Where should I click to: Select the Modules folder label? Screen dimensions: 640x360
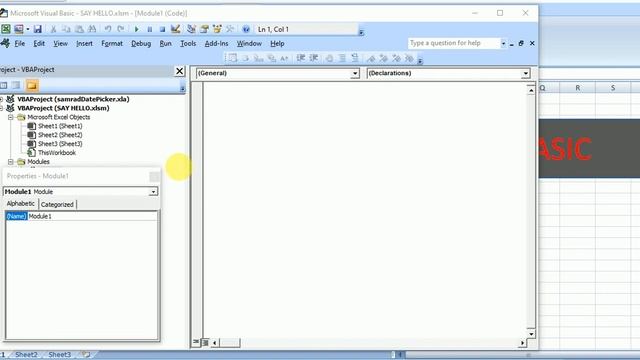[38, 162]
